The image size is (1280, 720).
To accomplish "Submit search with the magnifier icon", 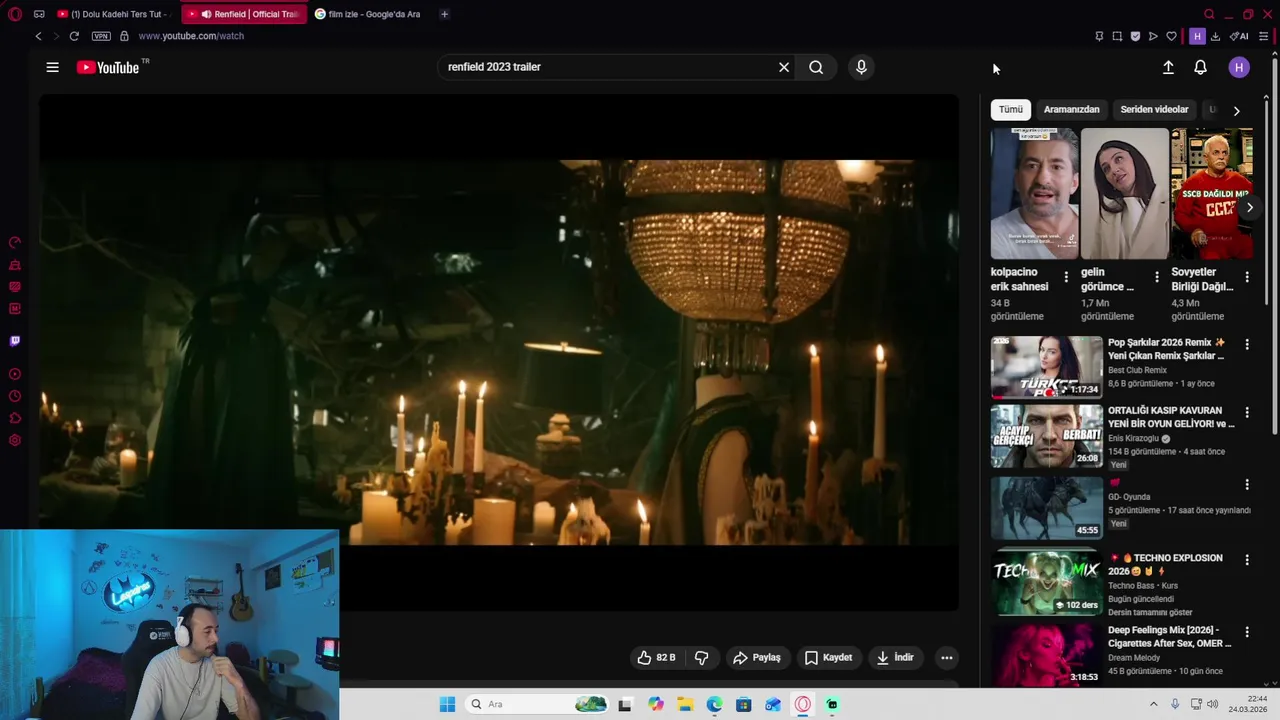I will 816,67.
